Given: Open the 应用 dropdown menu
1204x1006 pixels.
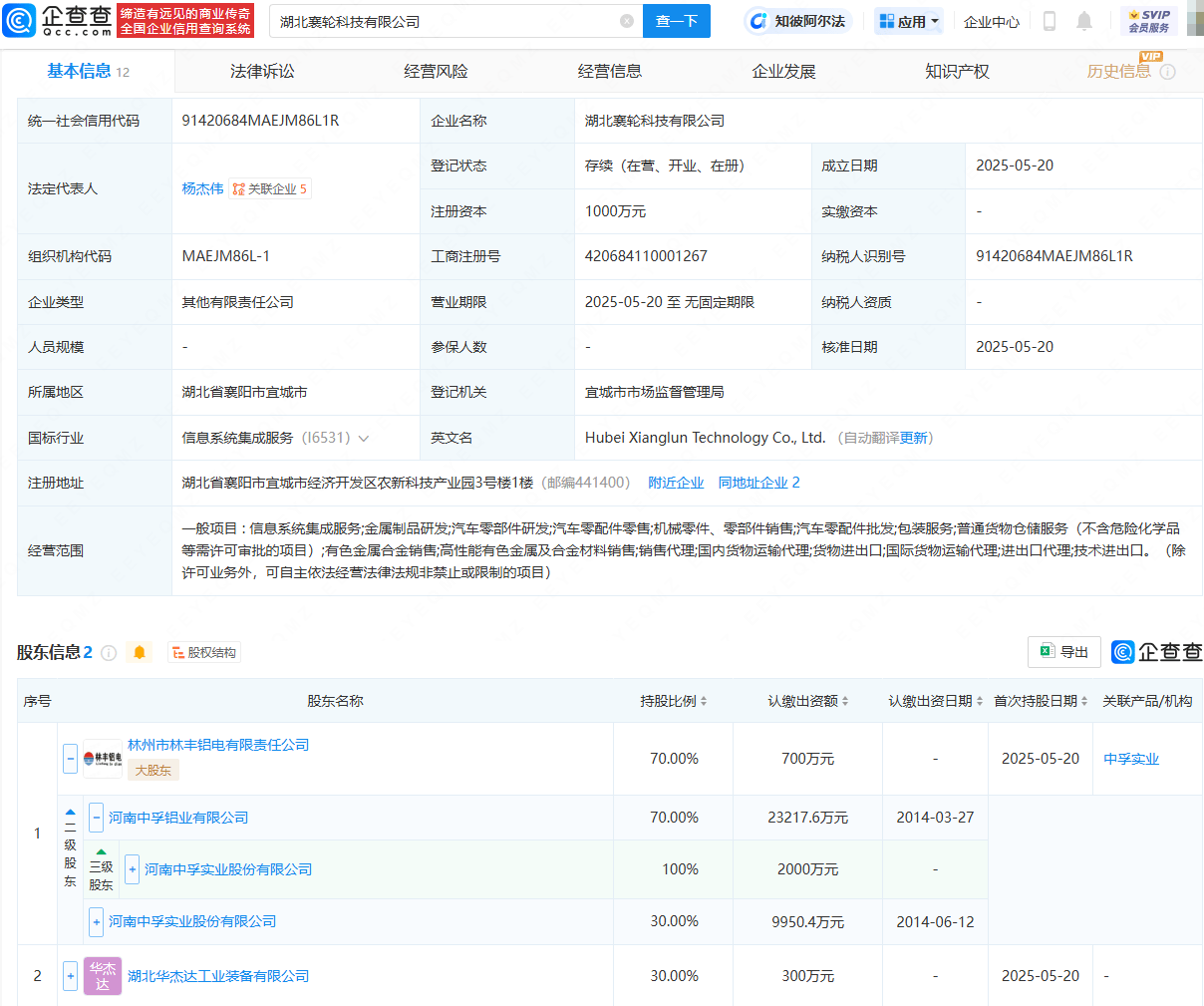Looking at the screenshot, I should [x=909, y=21].
